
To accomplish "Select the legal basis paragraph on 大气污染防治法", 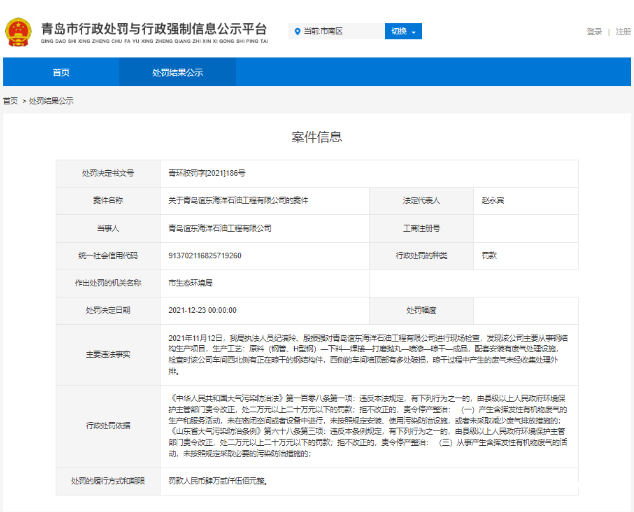I will coord(368,426).
